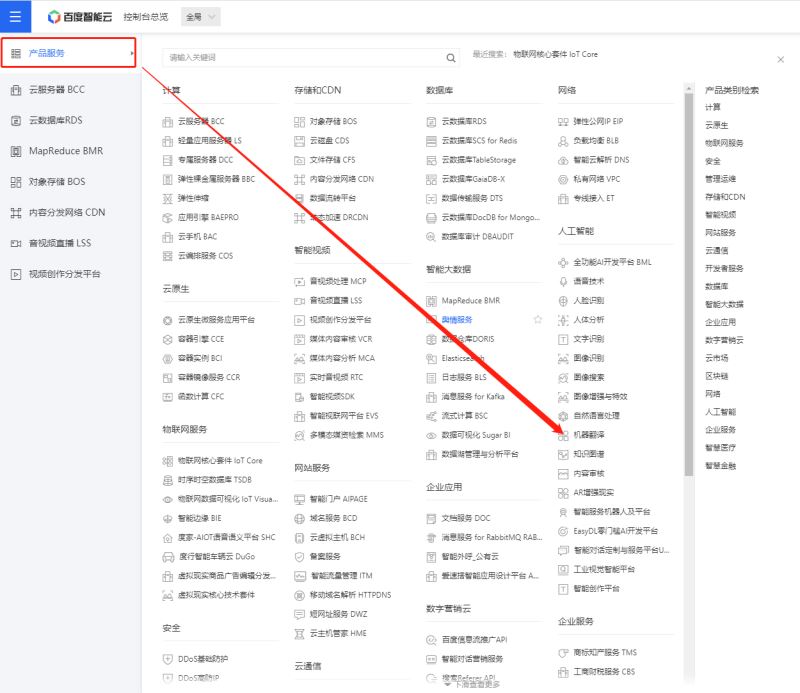Select 云数据库RDS icon in left sidebar
The width and height of the screenshot is (800, 693).
[16, 120]
